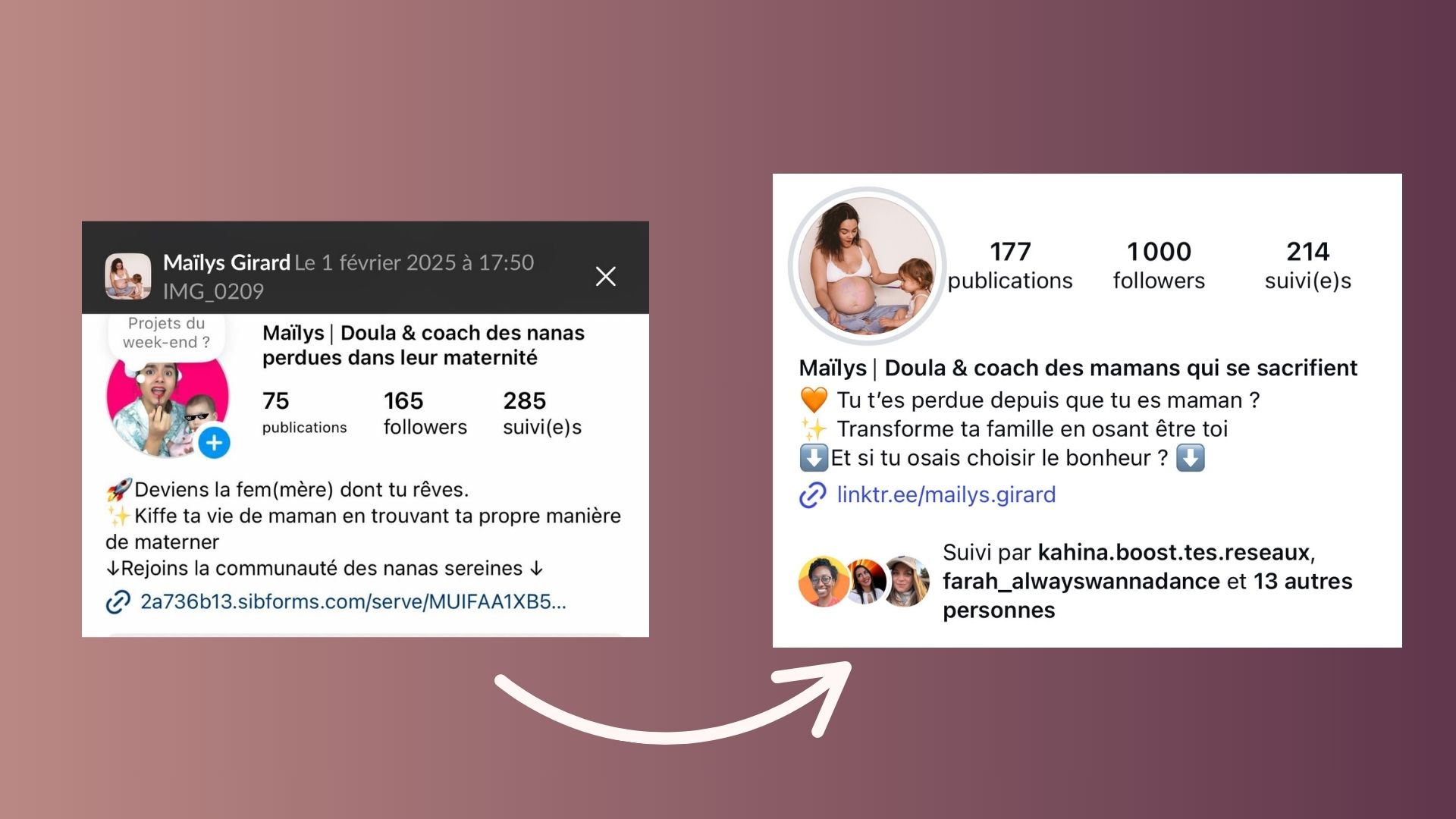Open the large round profile photo
Screen dimensions: 1456x819
click(867, 265)
